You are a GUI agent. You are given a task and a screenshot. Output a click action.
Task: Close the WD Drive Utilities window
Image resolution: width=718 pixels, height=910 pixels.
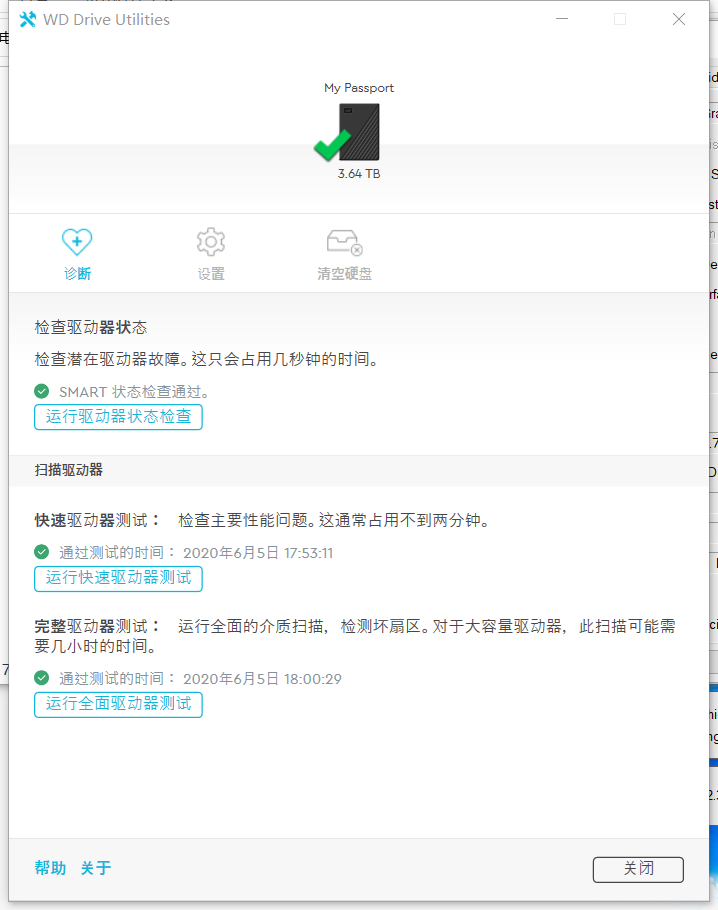coord(679,19)
